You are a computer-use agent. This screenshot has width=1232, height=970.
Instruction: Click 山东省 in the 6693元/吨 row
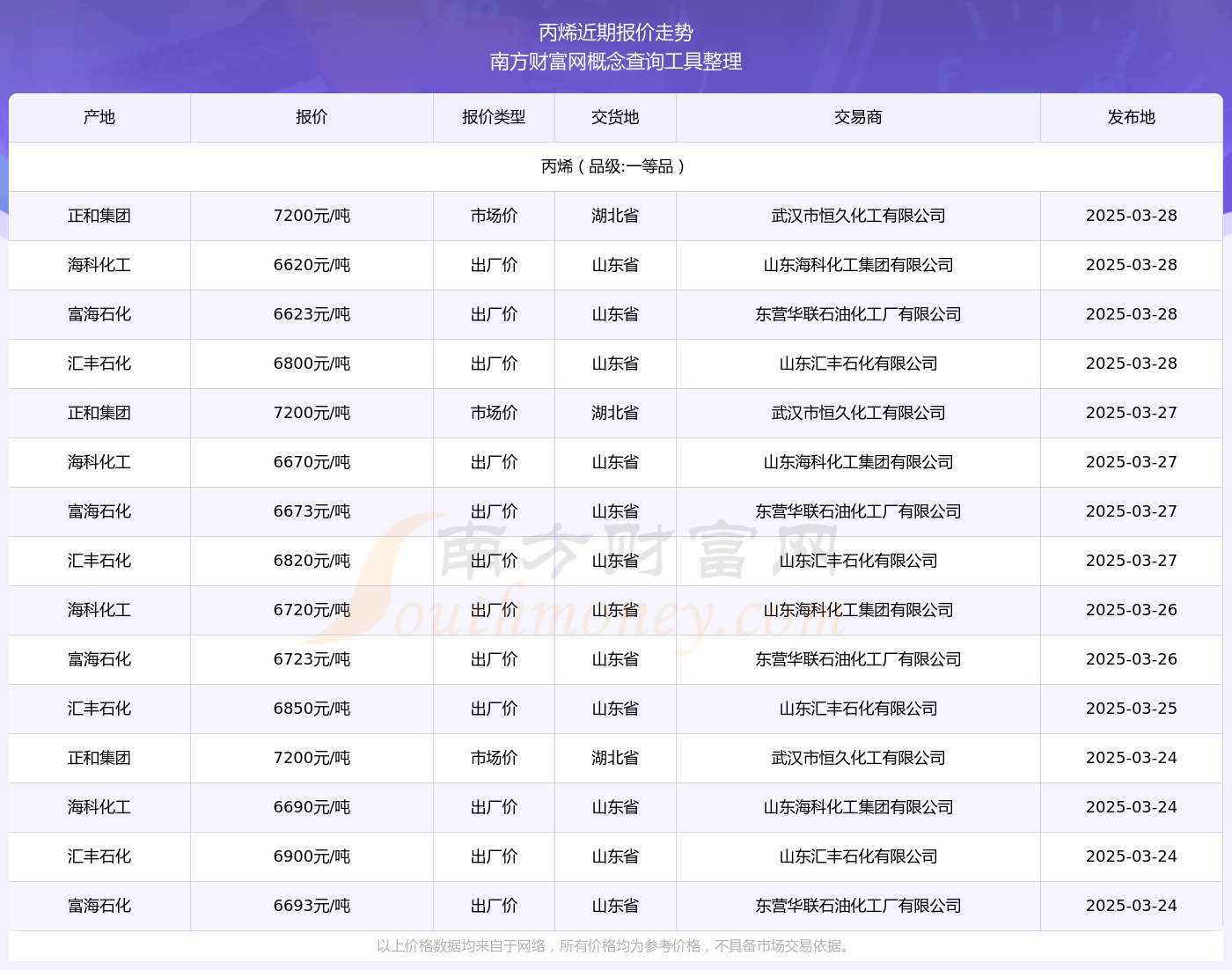pos(615,906)
